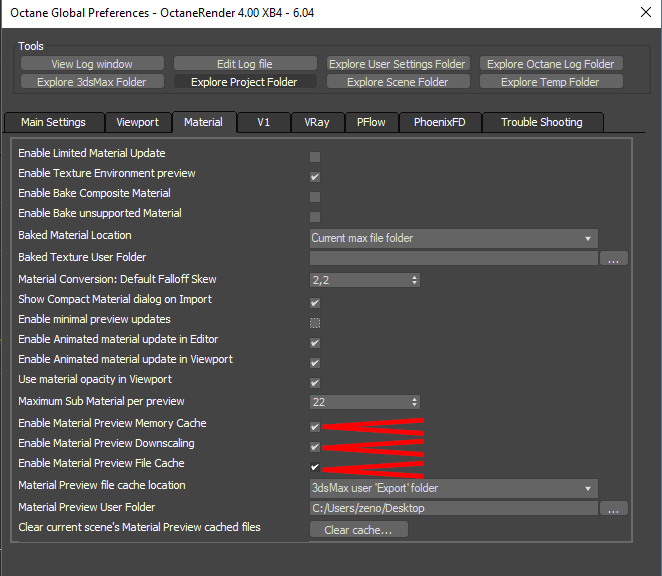This screenshot has width=662, height=576.
Task: Click the Default Falloff Skew value field
Action: [360, 280]
